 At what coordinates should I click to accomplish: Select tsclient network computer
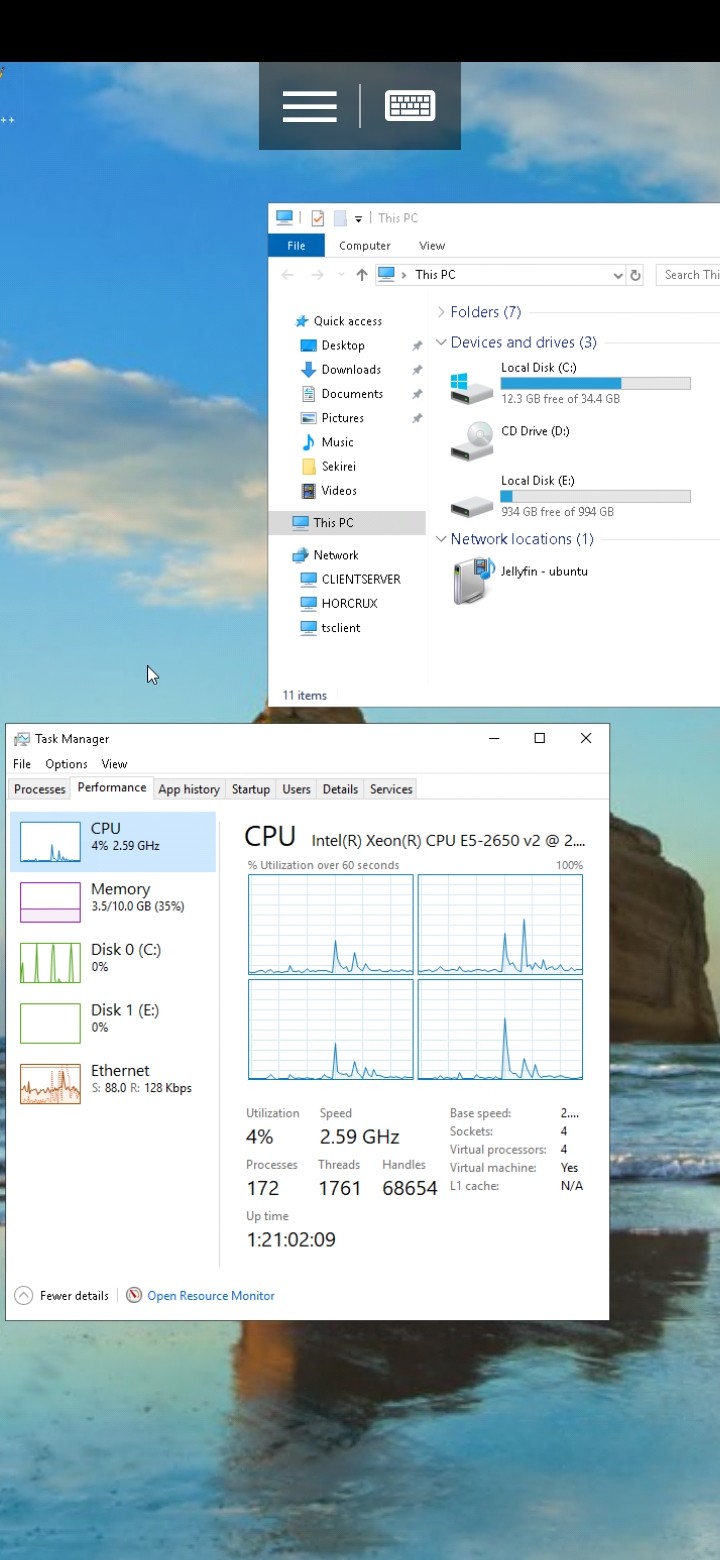point(341,628)
